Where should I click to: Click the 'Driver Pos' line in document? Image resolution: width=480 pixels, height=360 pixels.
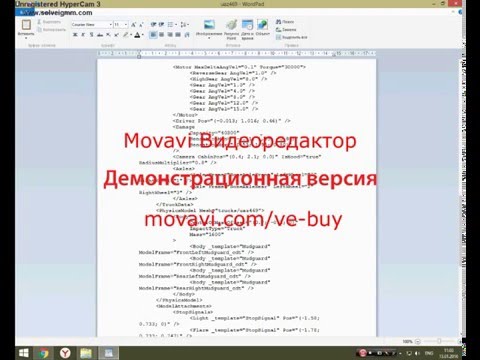pos(232,121)
